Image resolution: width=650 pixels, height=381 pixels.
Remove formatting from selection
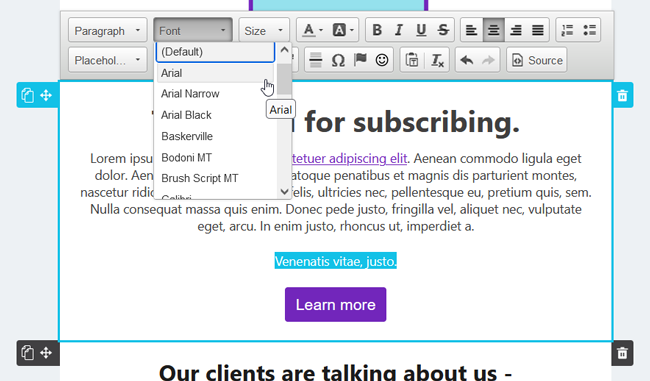pyautogui.click(x=437, y=61)
